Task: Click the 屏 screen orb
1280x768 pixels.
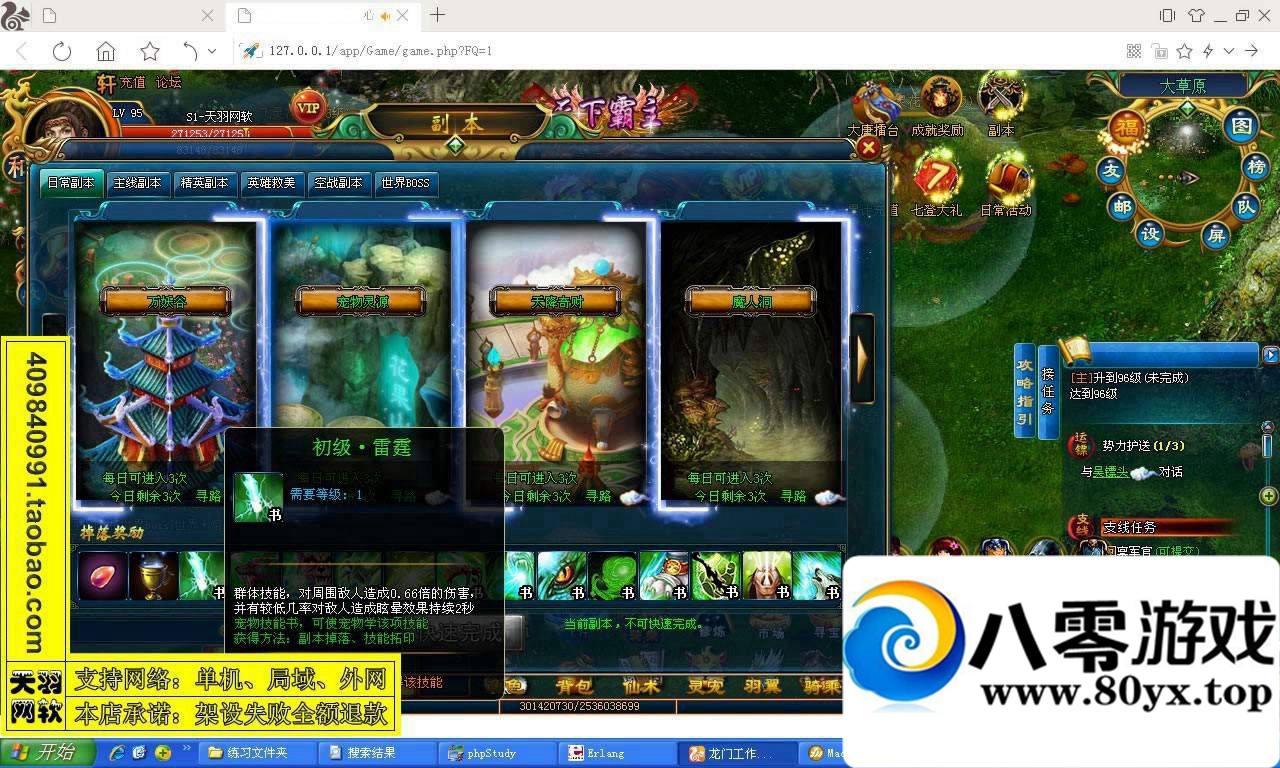Action: [1215, 236]
